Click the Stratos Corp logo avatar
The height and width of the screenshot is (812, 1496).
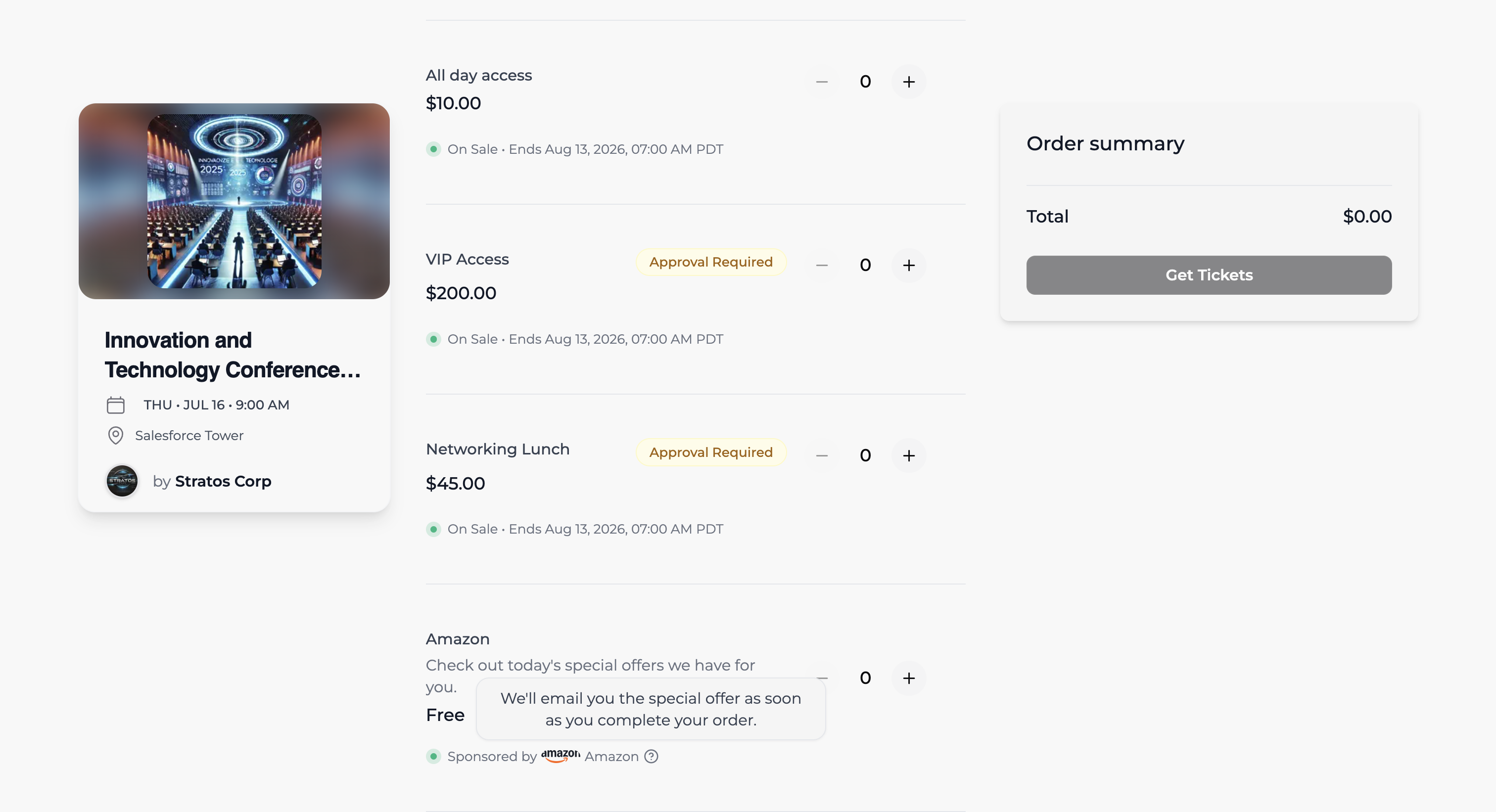122,481
